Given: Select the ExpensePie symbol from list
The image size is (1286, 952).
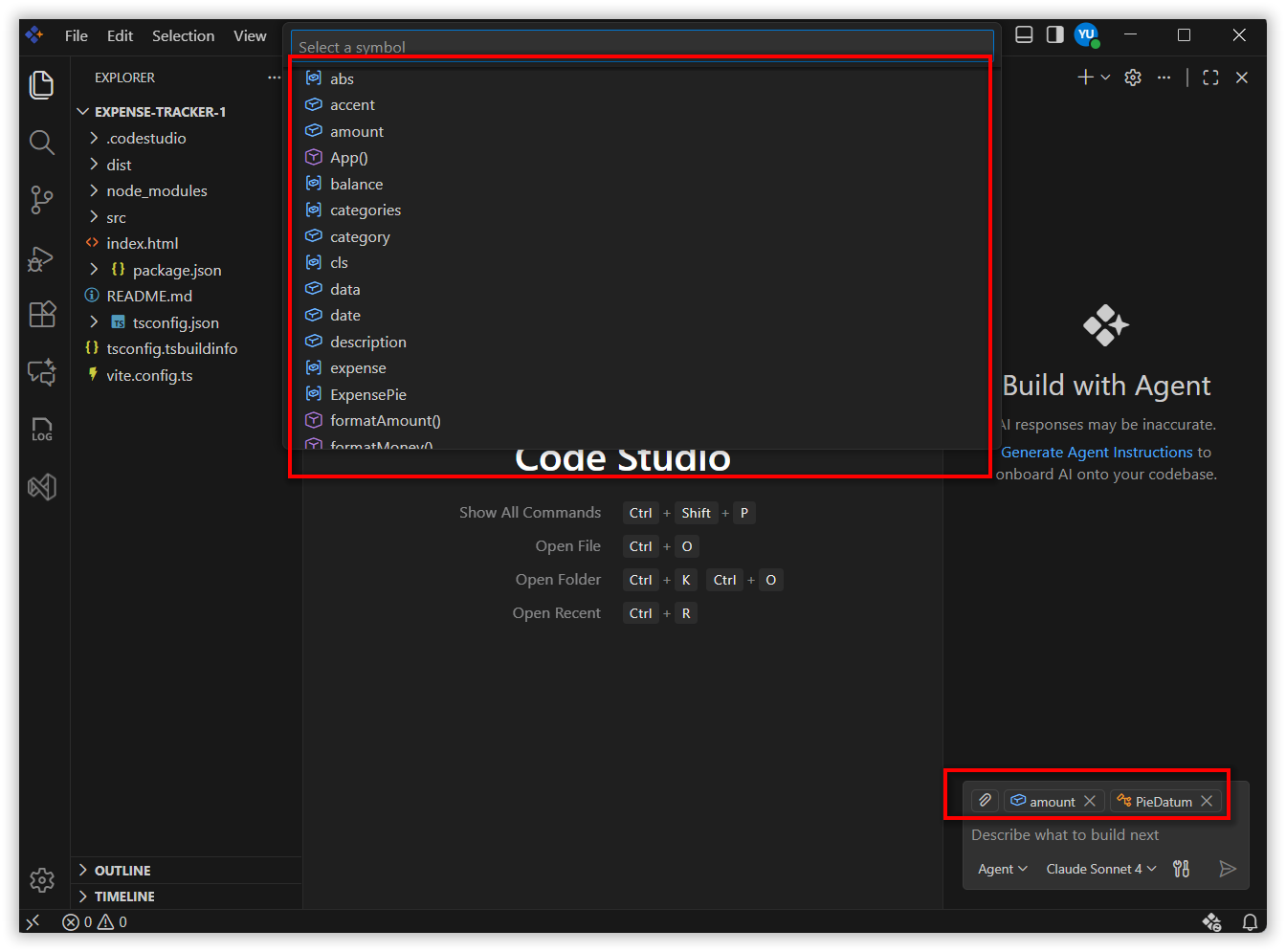Looking at the screenshot, I should coord(368,394).
